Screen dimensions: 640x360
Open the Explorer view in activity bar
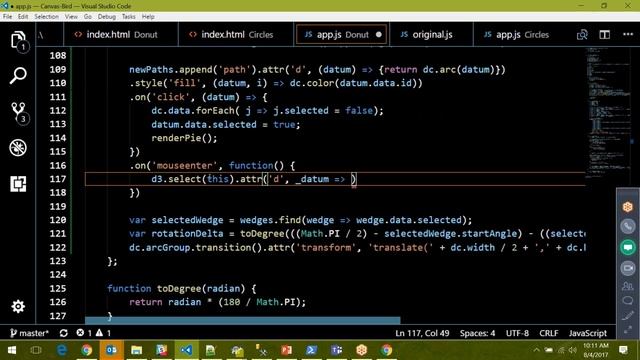18,40
